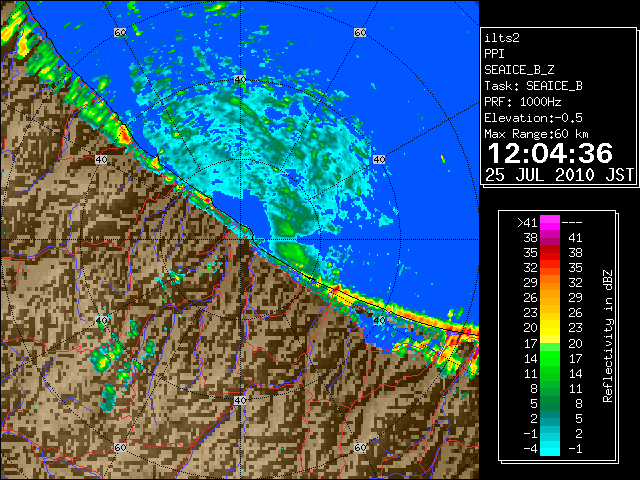Click the 'ilts2' radar site label
Image resolution: width=640 pixels, height=480 pixels.
[502, 38]
